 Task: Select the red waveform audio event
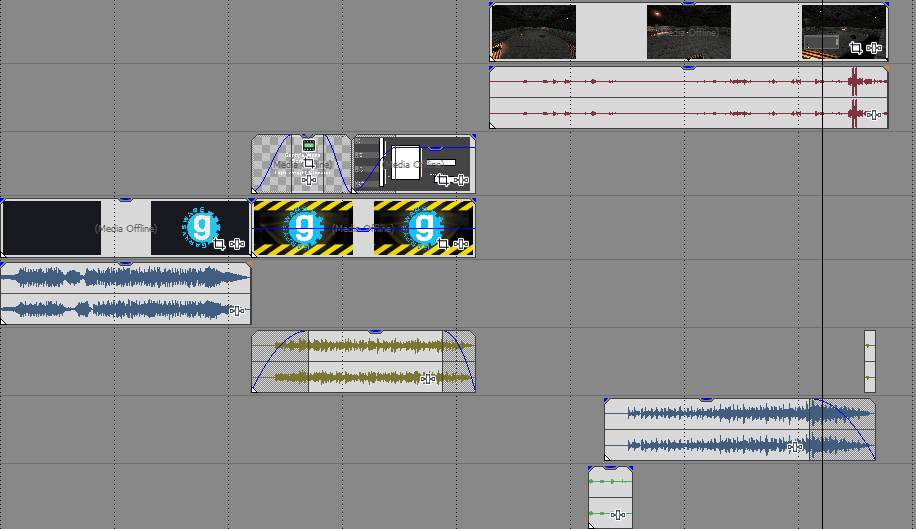point(689,98)
